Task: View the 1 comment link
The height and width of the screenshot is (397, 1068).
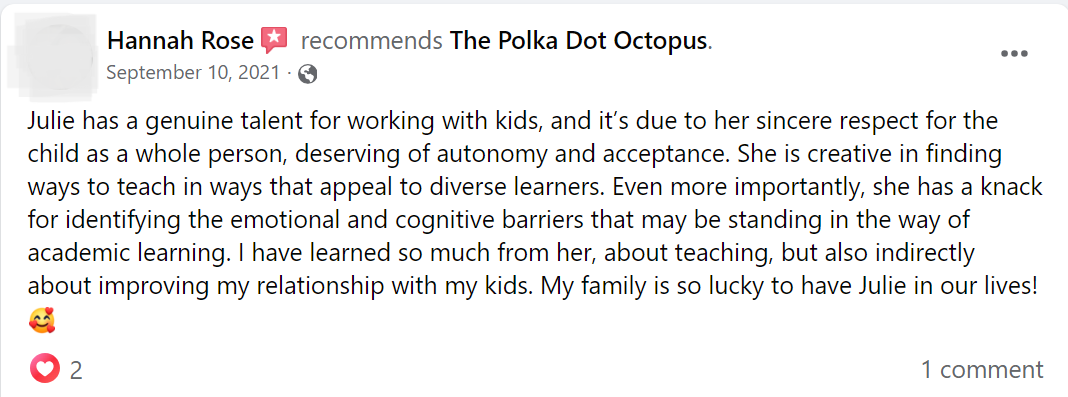Action: [981, 370]
